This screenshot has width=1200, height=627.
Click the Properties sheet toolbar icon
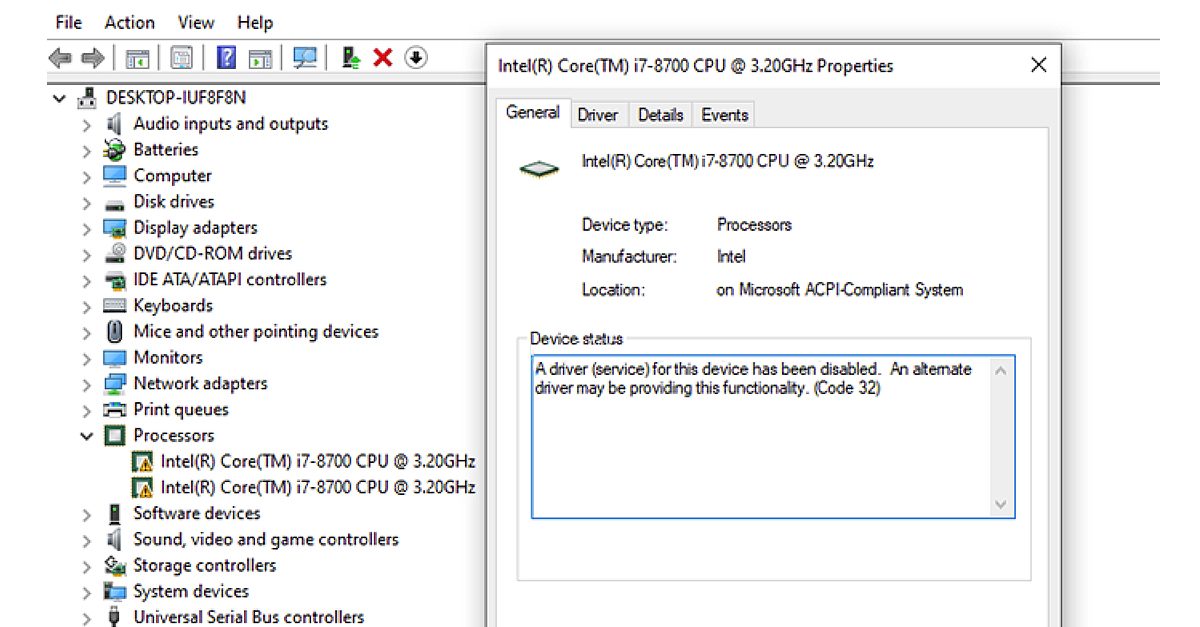click(x=181, y=59)
